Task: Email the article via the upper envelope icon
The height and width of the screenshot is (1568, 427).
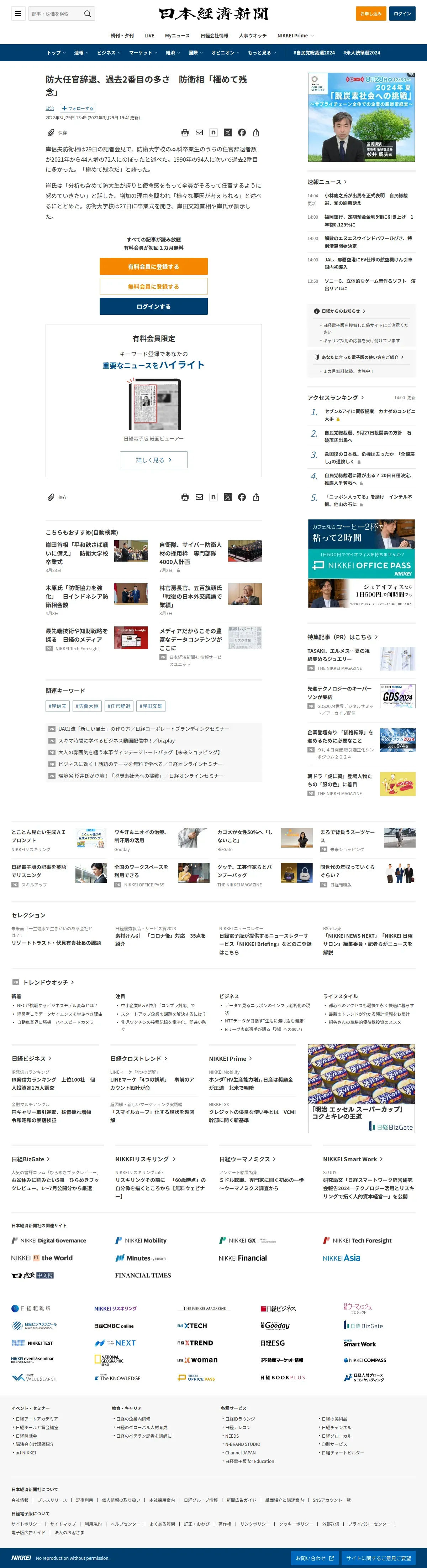Action: [199, 132]
